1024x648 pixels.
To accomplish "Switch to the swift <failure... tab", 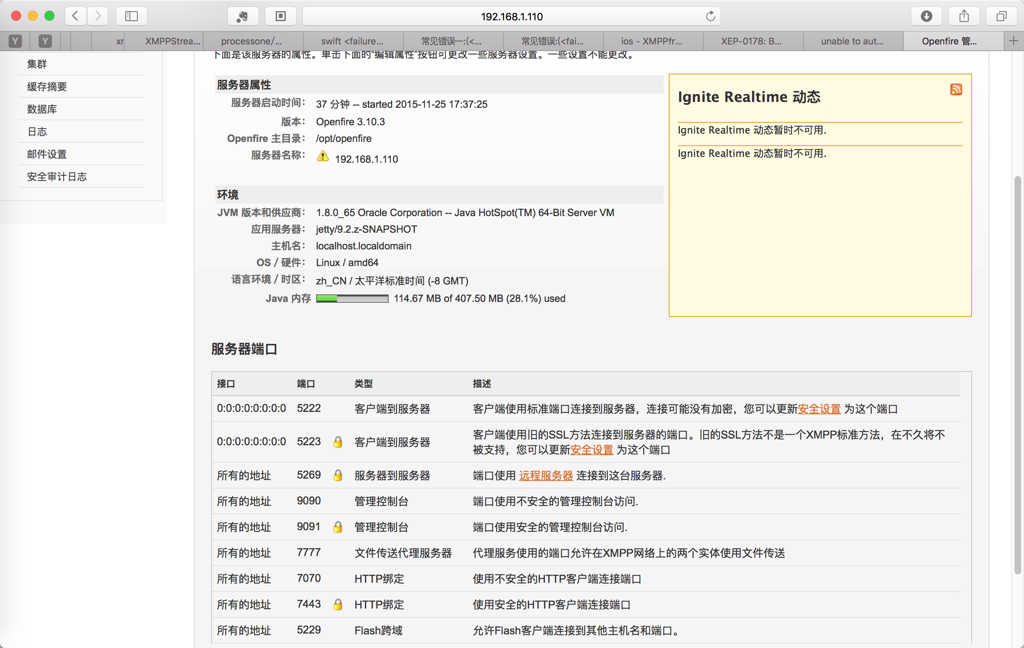I will [x=353, y=41].
